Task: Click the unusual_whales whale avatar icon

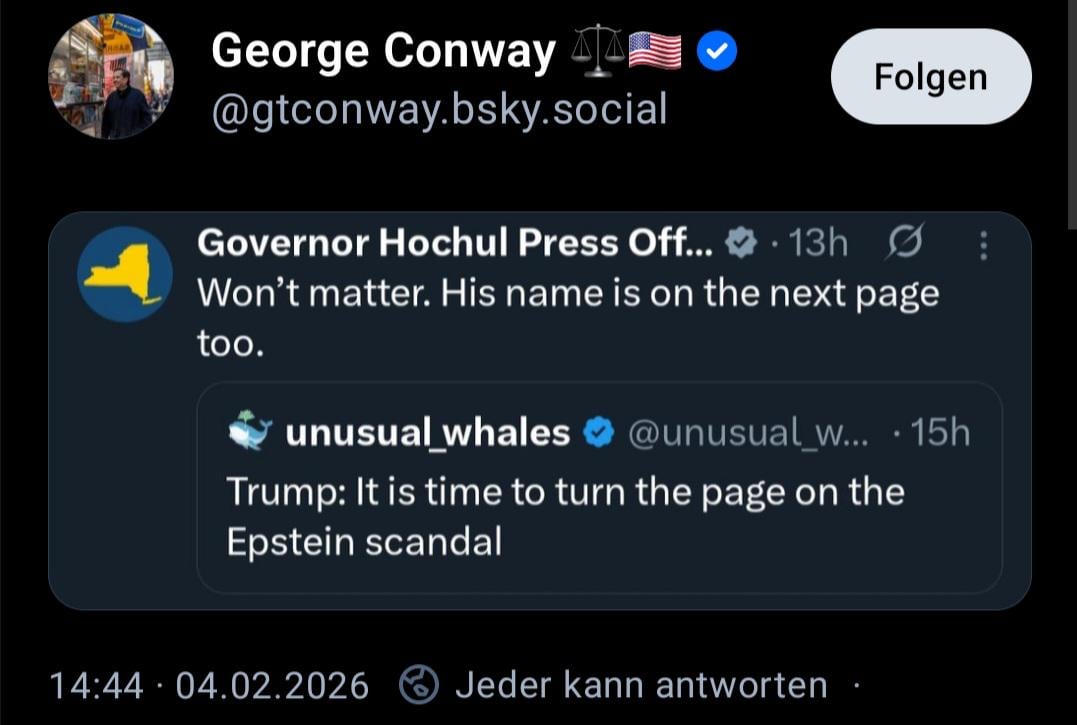Action: 250,432
